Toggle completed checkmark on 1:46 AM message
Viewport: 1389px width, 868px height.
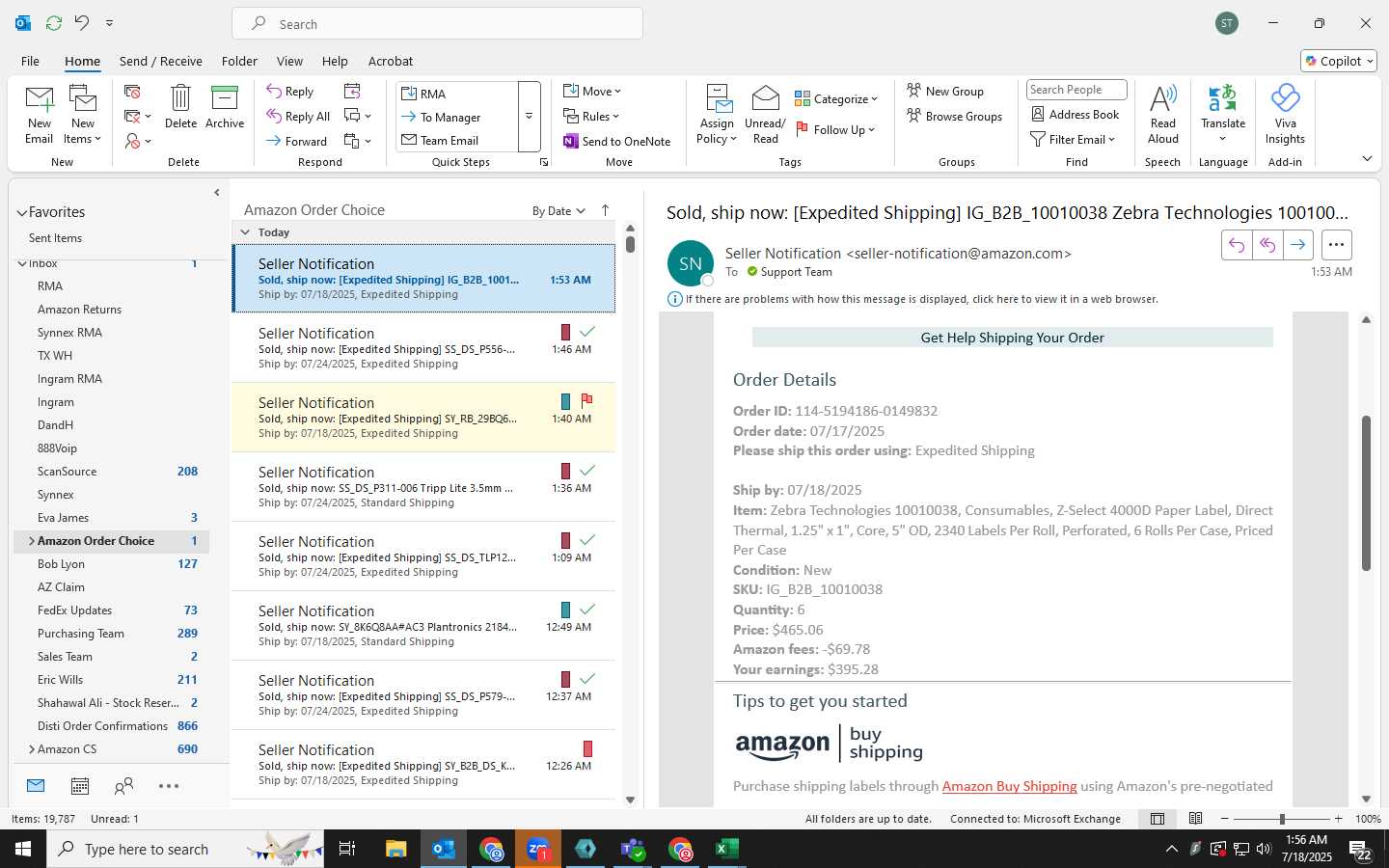tap(586, 331)
